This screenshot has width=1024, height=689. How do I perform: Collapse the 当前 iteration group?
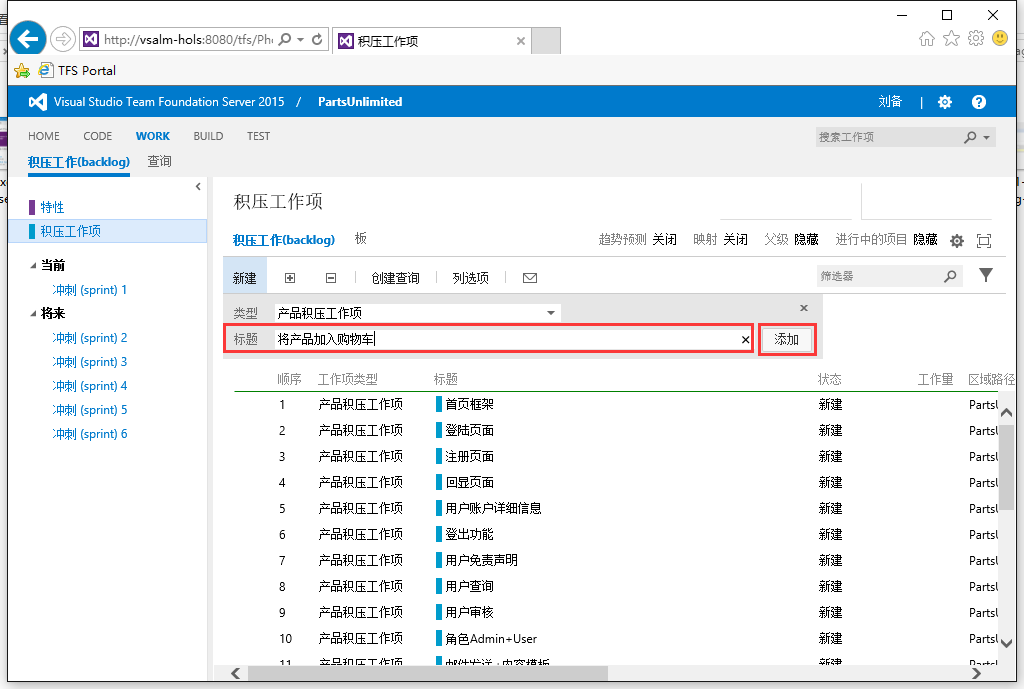[33, 266]
